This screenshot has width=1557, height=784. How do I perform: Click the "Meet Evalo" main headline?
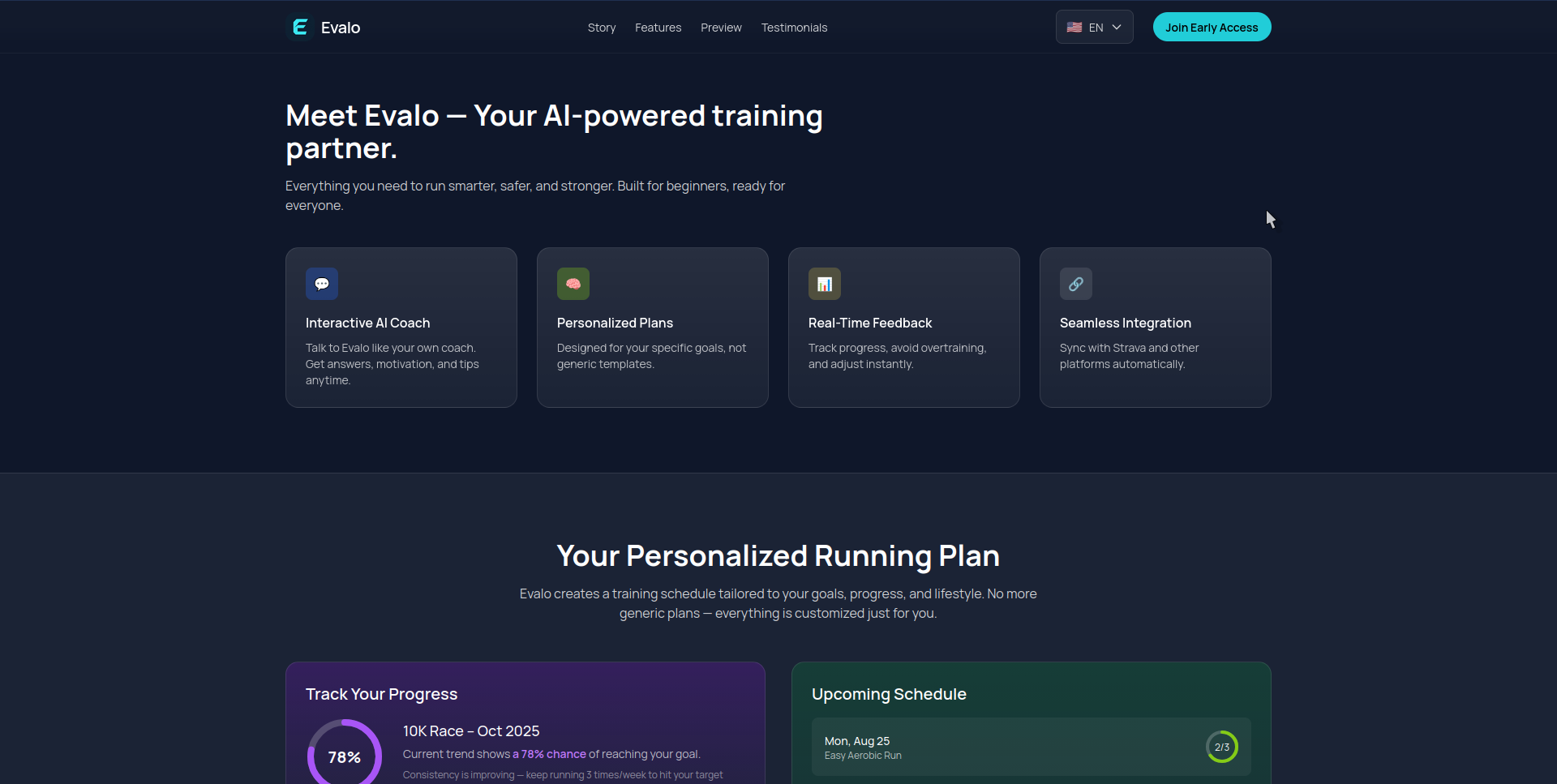(x=555, y=132)
